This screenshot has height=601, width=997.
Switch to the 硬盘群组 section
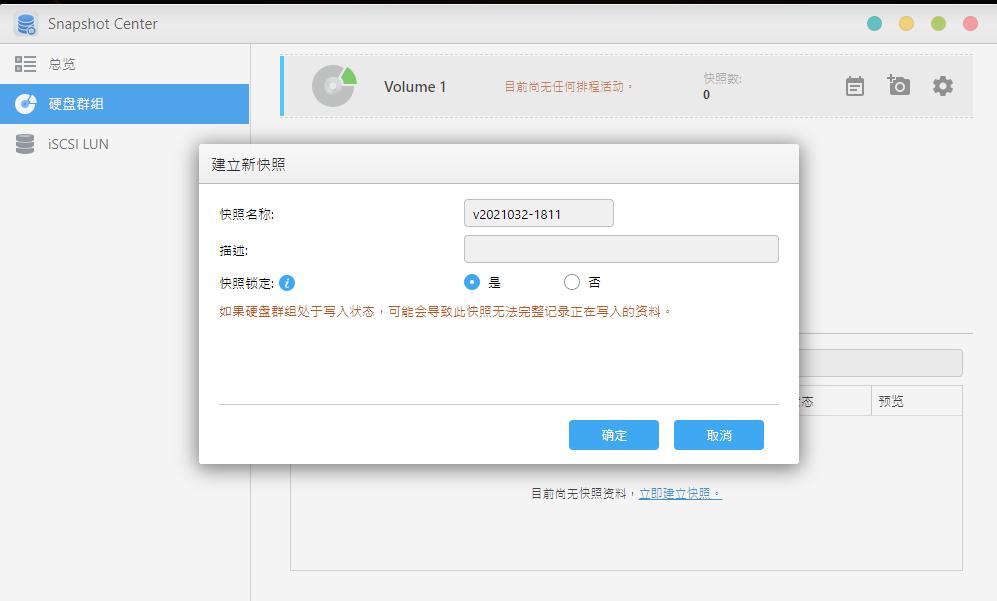click(x=70, y=103)
